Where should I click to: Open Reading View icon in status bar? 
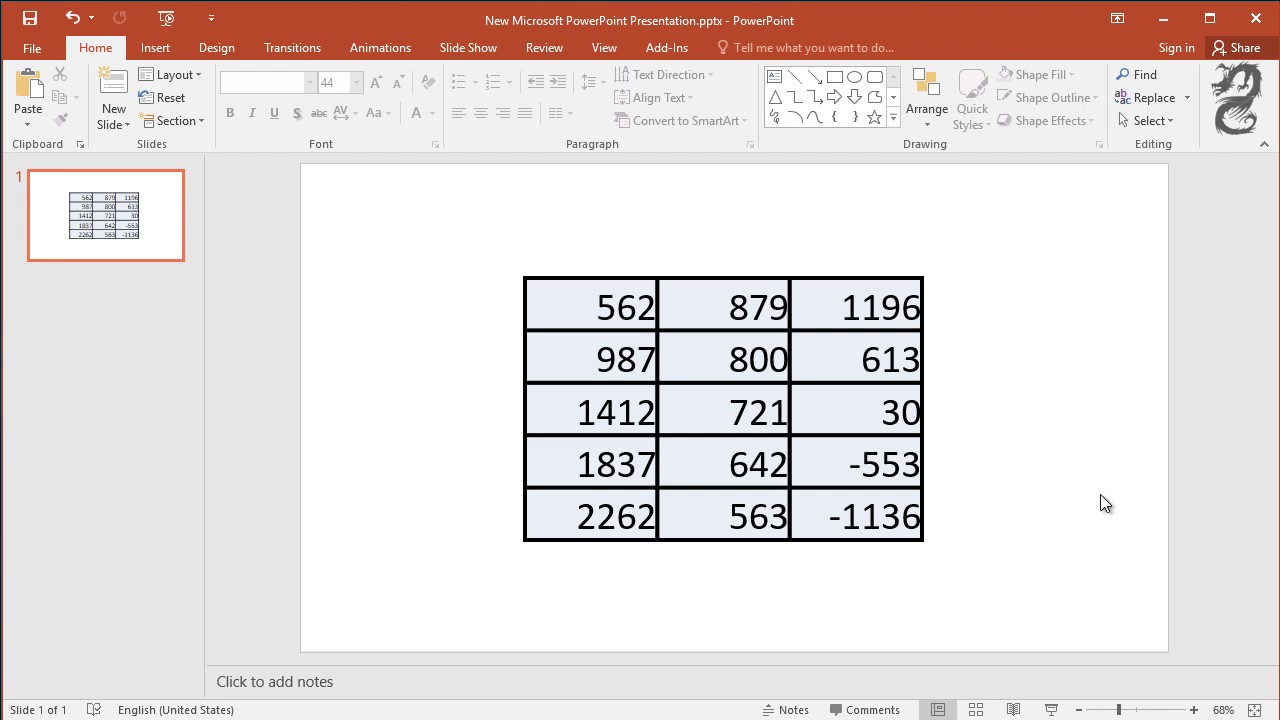1013,710
